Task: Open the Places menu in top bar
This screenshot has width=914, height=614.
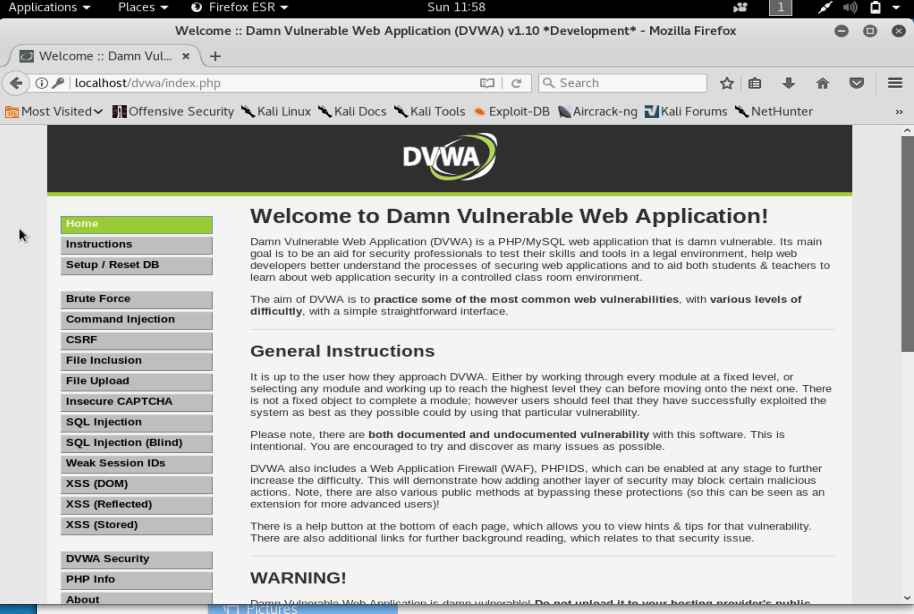Action: point(143,8)
